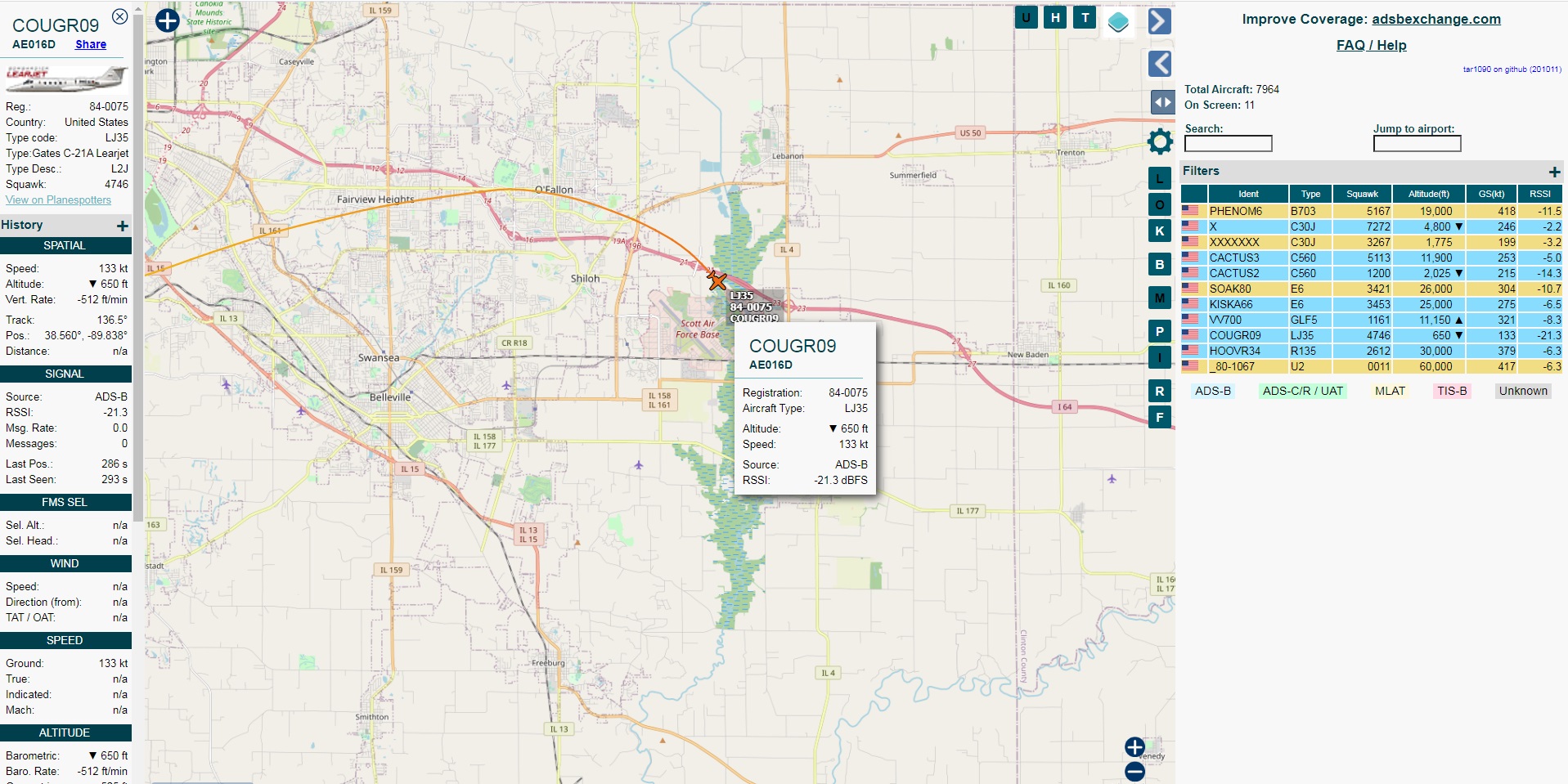Screen dimensions: 1568x784
Task: Toggle the K map option button
Action: (1160, 231)
